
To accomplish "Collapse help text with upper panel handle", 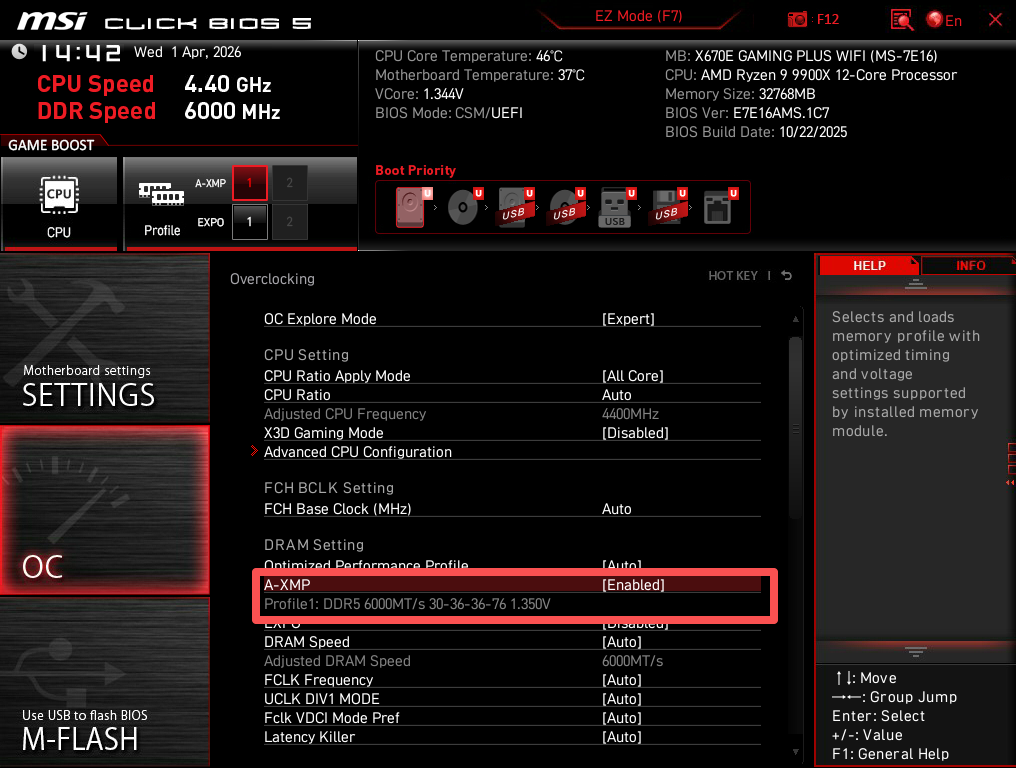I will click(x=916, y=284).
